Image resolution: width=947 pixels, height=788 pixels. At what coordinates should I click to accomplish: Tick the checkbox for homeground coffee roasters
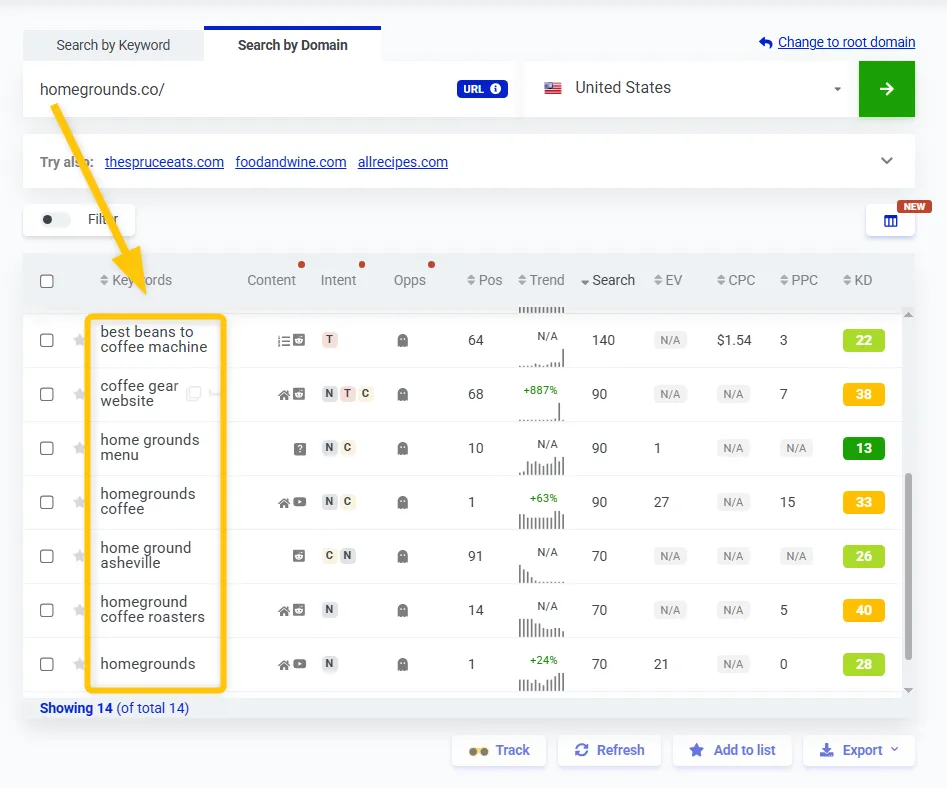coord(47,610)
